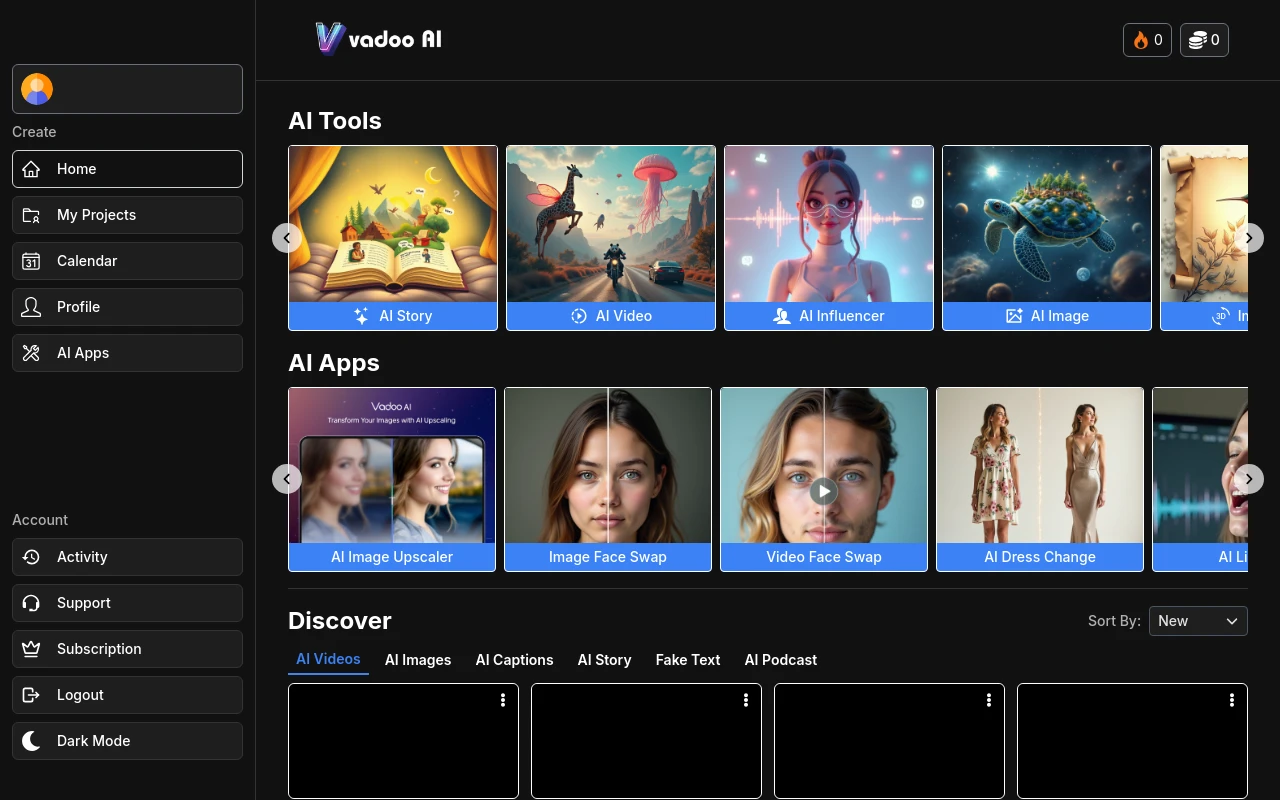Click the previous arrow on AI Apps carousel
This screenshot has height=800, width=1280.
tap(287, 479)
